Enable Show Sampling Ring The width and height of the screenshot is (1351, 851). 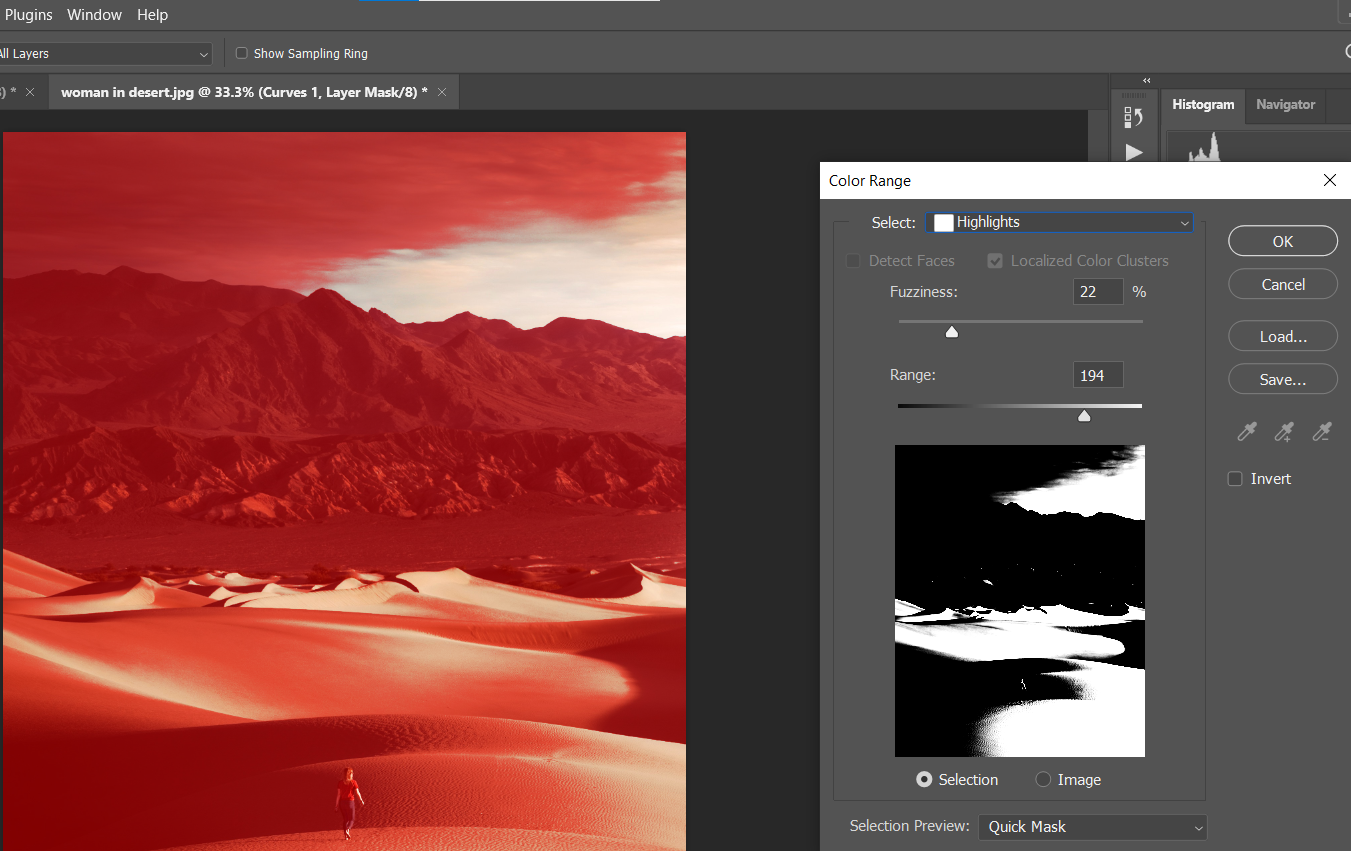[241, 53]
